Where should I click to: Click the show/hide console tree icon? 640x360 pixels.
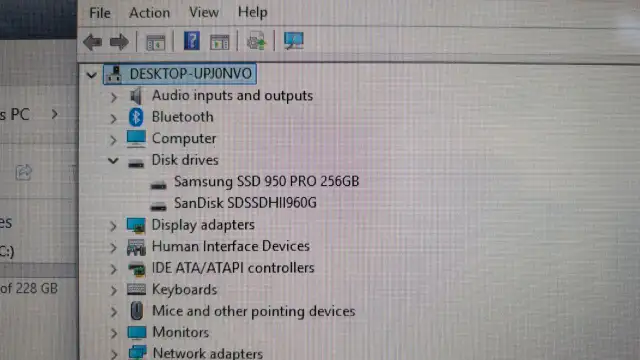coord(156,42)
